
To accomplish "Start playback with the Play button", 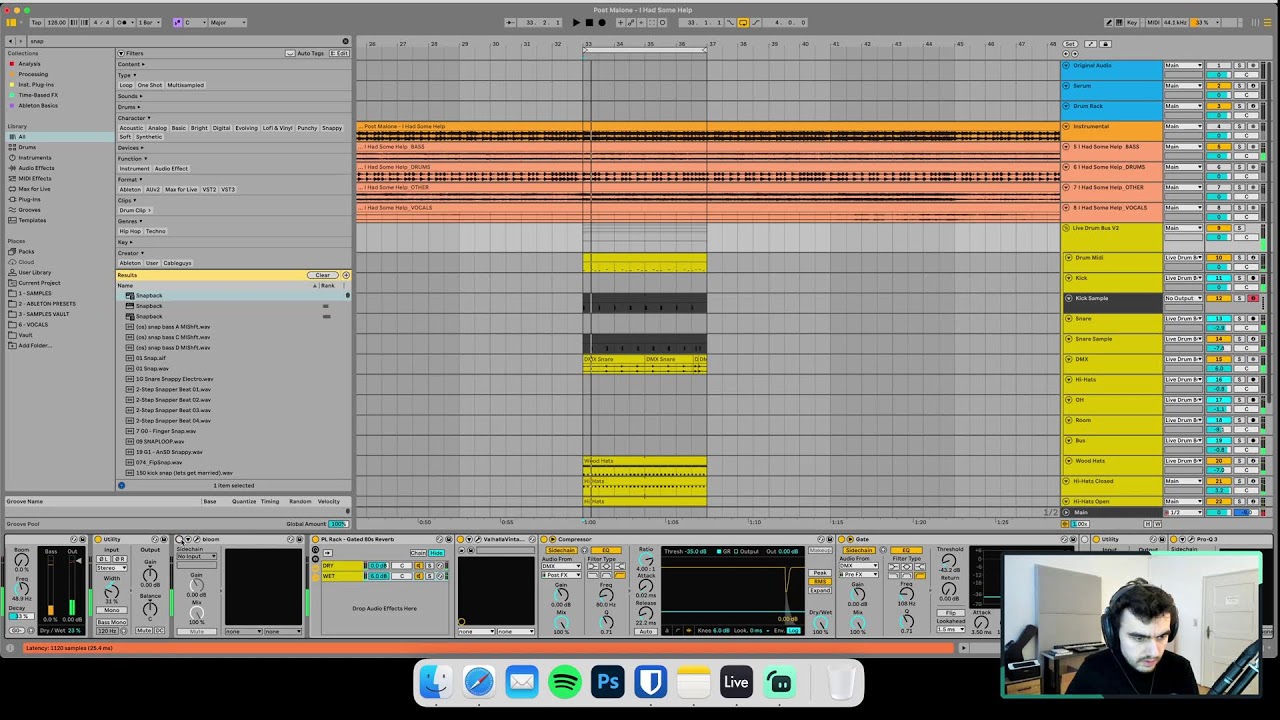I will point(576,22).
